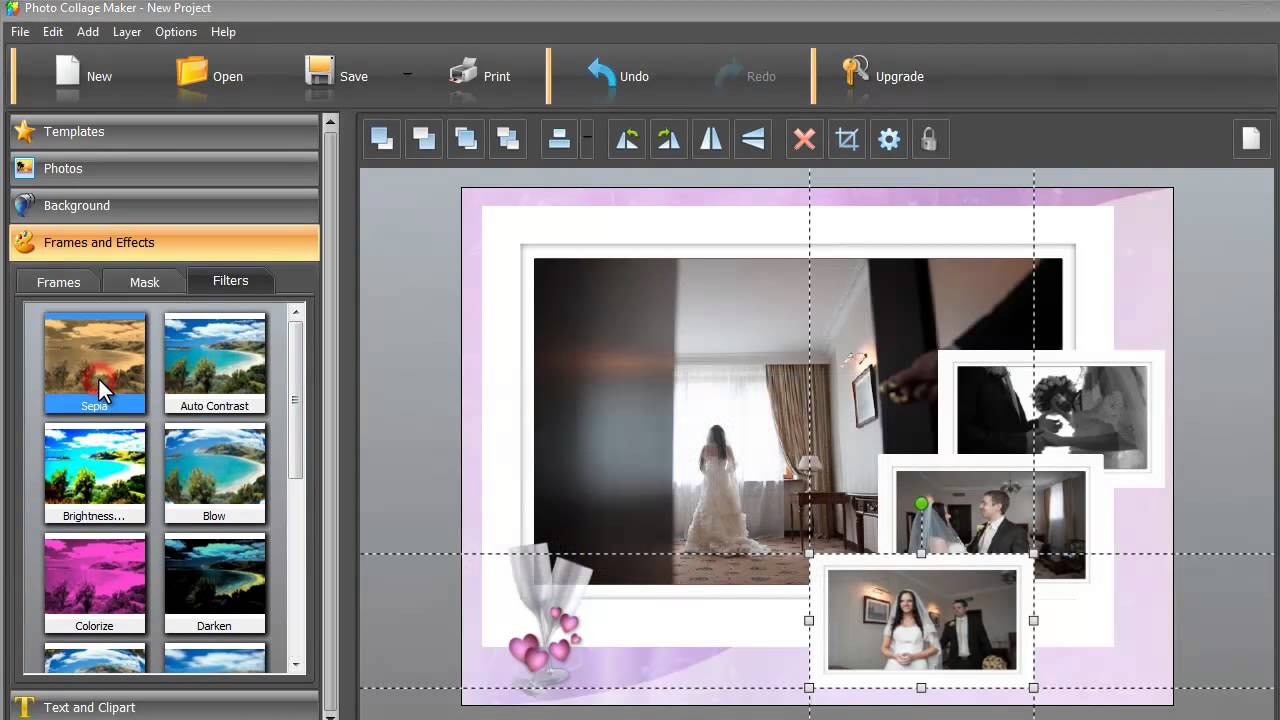
Task: Open the Options menu
Action: pyautogui.click(x=176, y=32)
